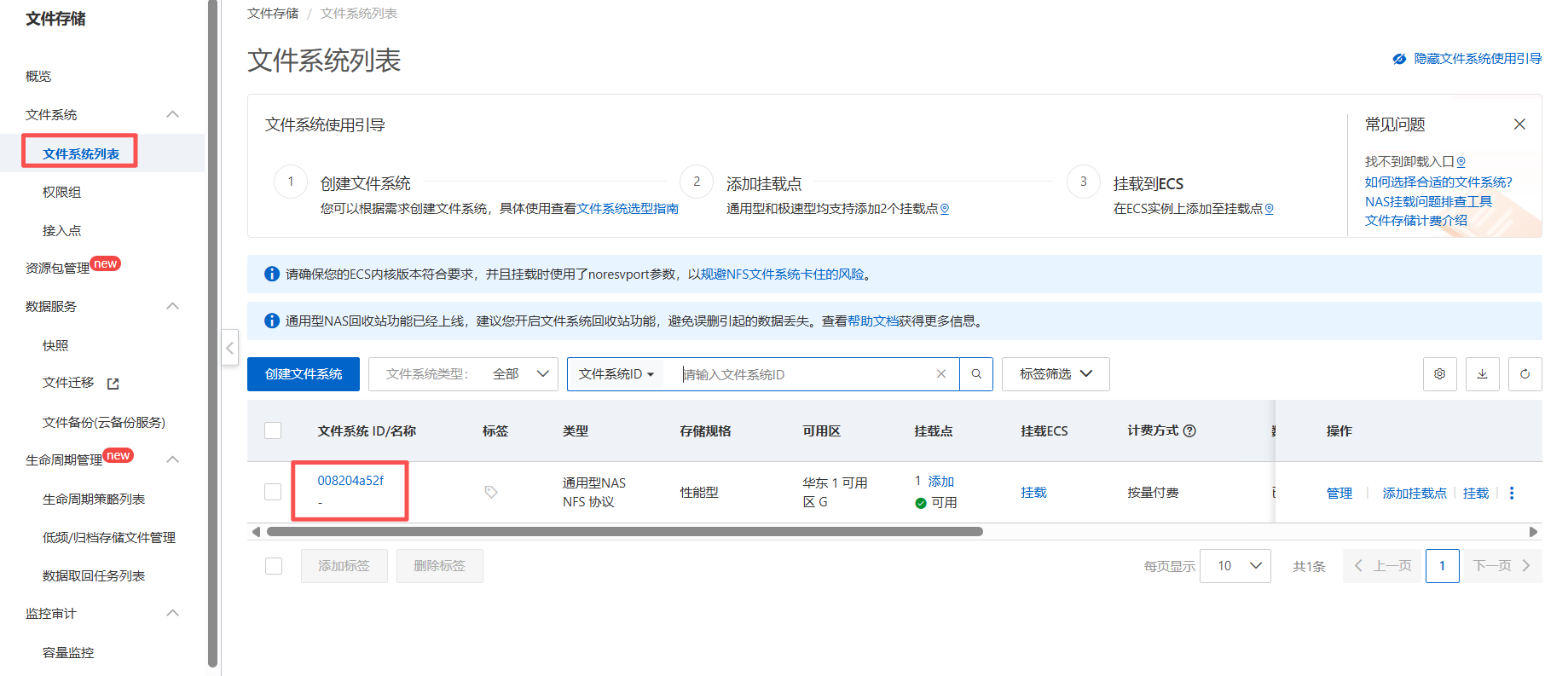Collapse the sidebar with the arrow handle
1568x676 pixels.
click(x=229, y=348)
